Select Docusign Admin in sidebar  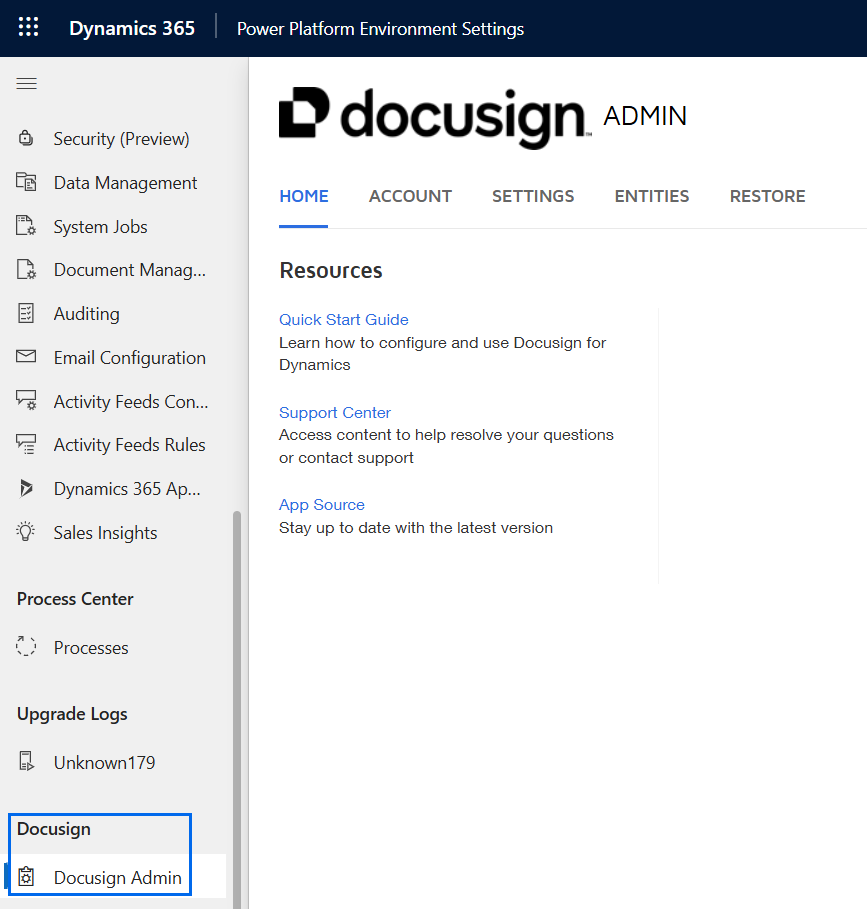tap(118, 877)
